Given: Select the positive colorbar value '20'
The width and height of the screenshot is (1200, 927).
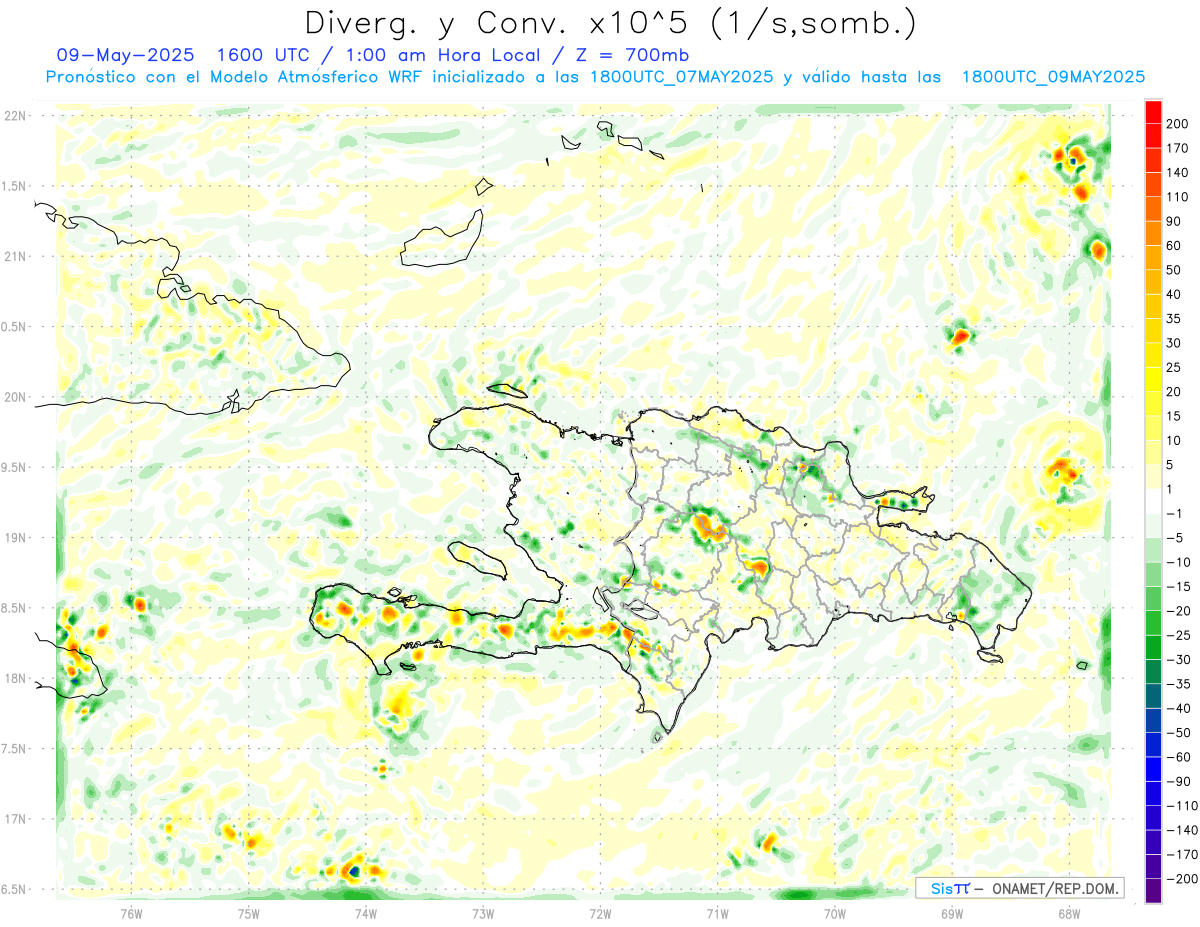Looking at the screenshot, I should (1174, 392).
